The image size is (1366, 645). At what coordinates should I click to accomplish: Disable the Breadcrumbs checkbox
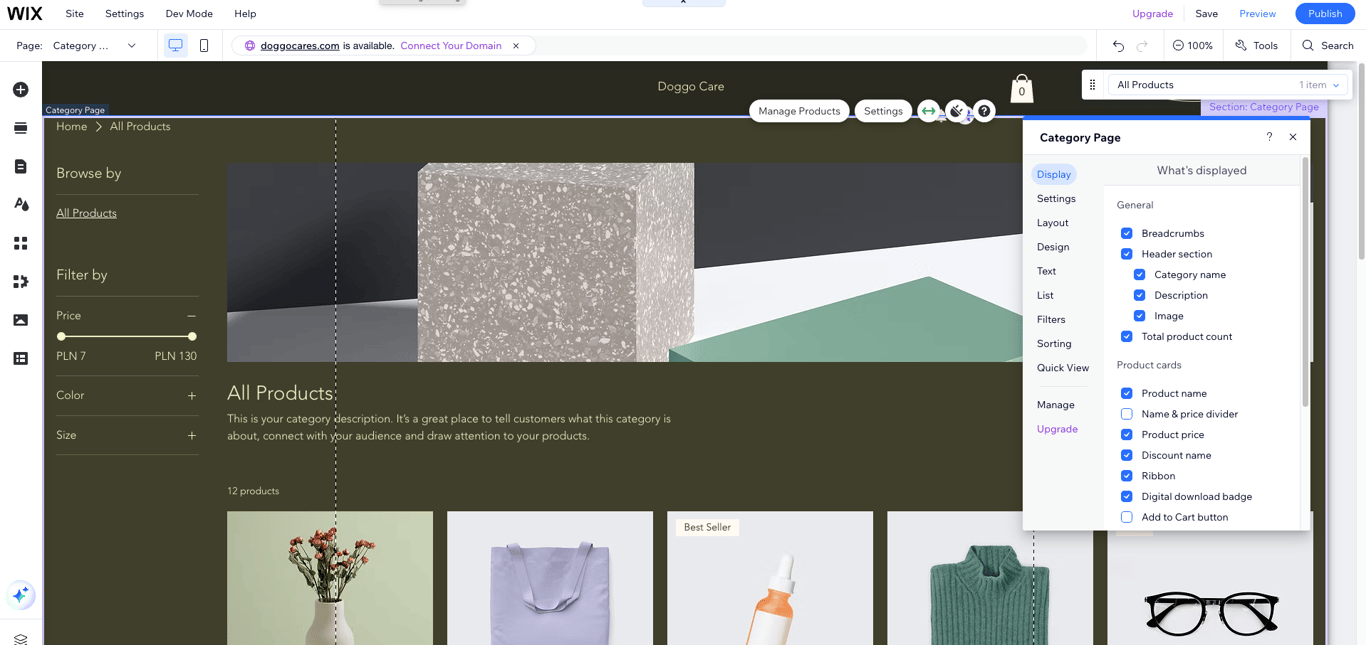[1127, 233]
